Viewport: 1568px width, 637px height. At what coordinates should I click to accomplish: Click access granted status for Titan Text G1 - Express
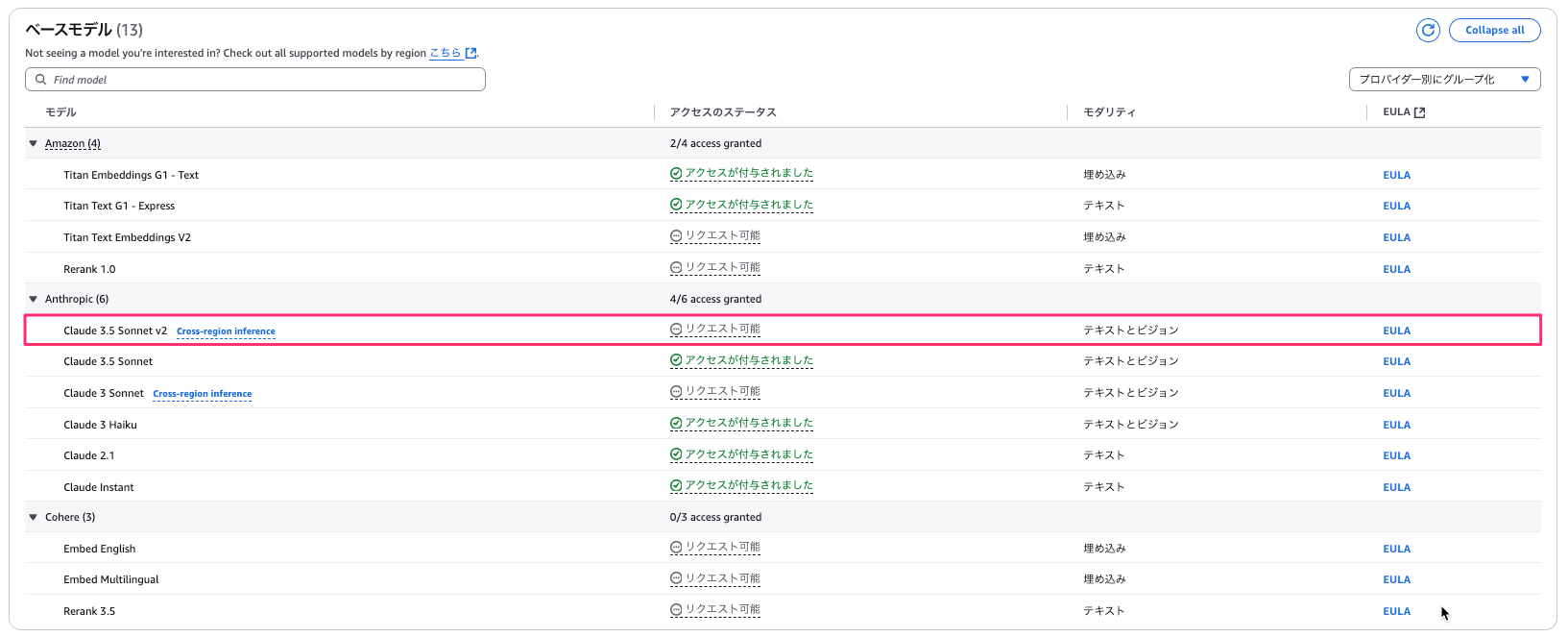coord(741,205)
